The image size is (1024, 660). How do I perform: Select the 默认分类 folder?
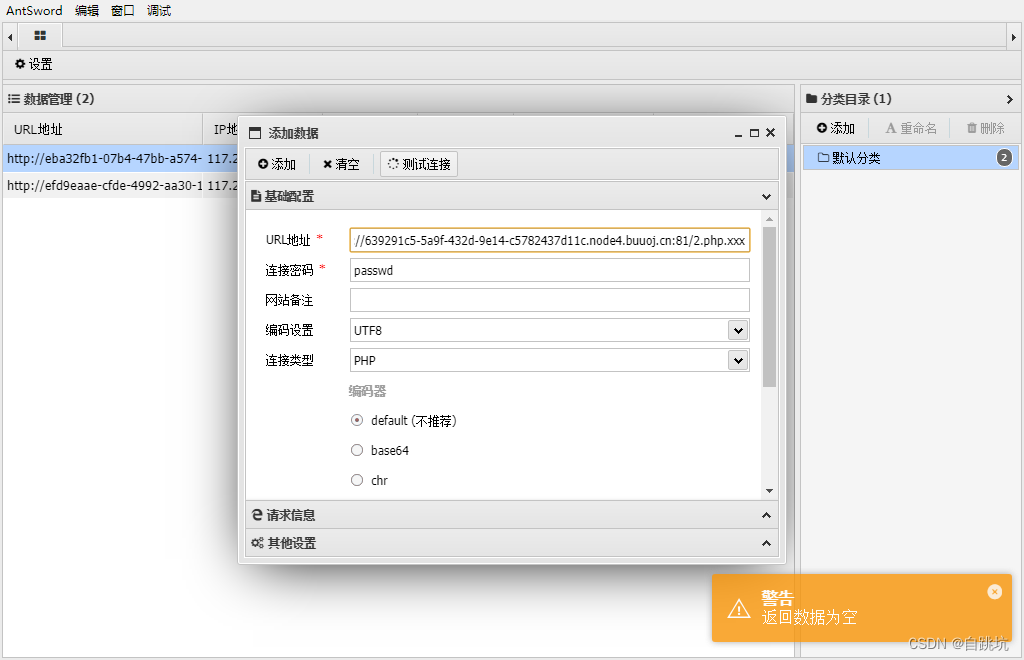[910, 158]
